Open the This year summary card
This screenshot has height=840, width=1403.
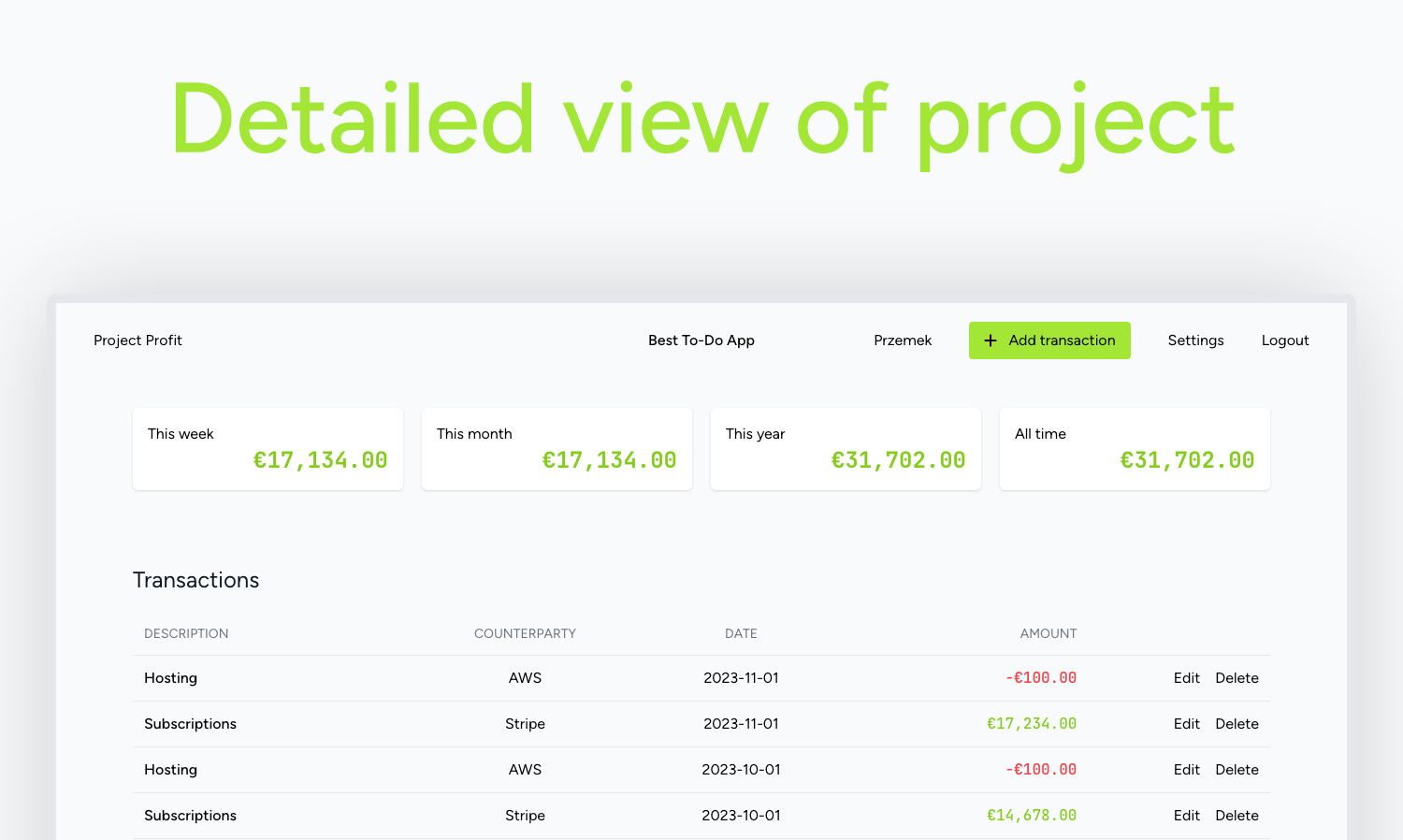coord(846,449)
